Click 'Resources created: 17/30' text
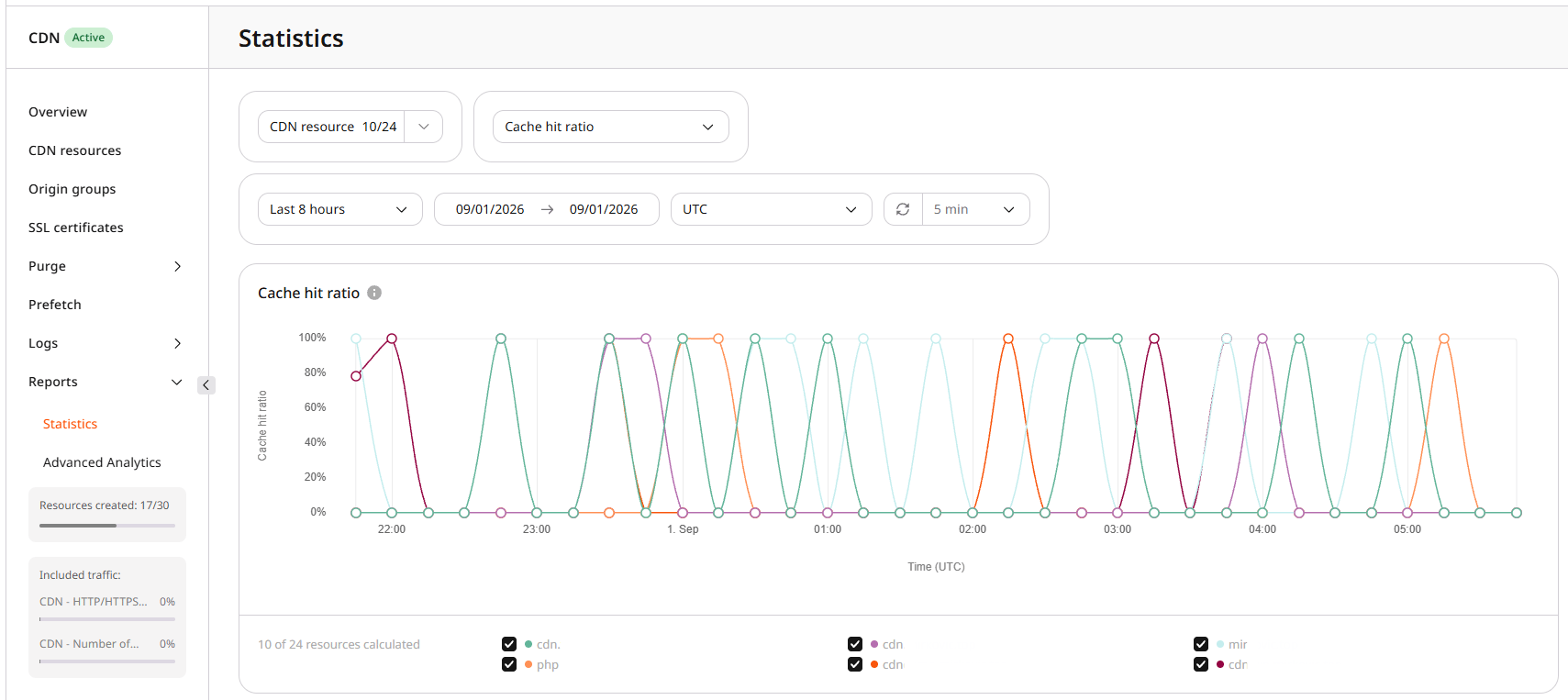 [105, 506]
